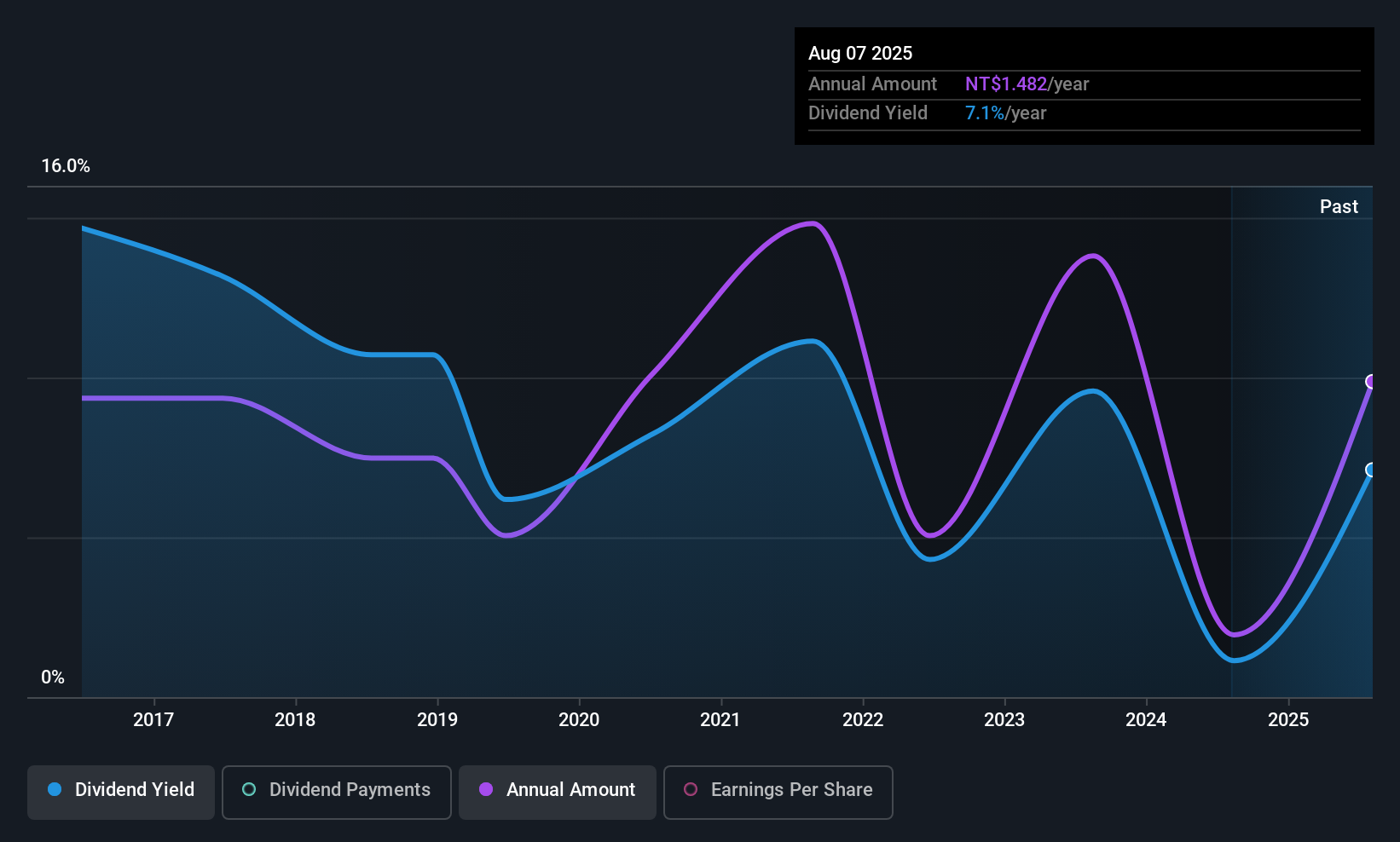Click the 16.0% axis label

coord(66,166)
